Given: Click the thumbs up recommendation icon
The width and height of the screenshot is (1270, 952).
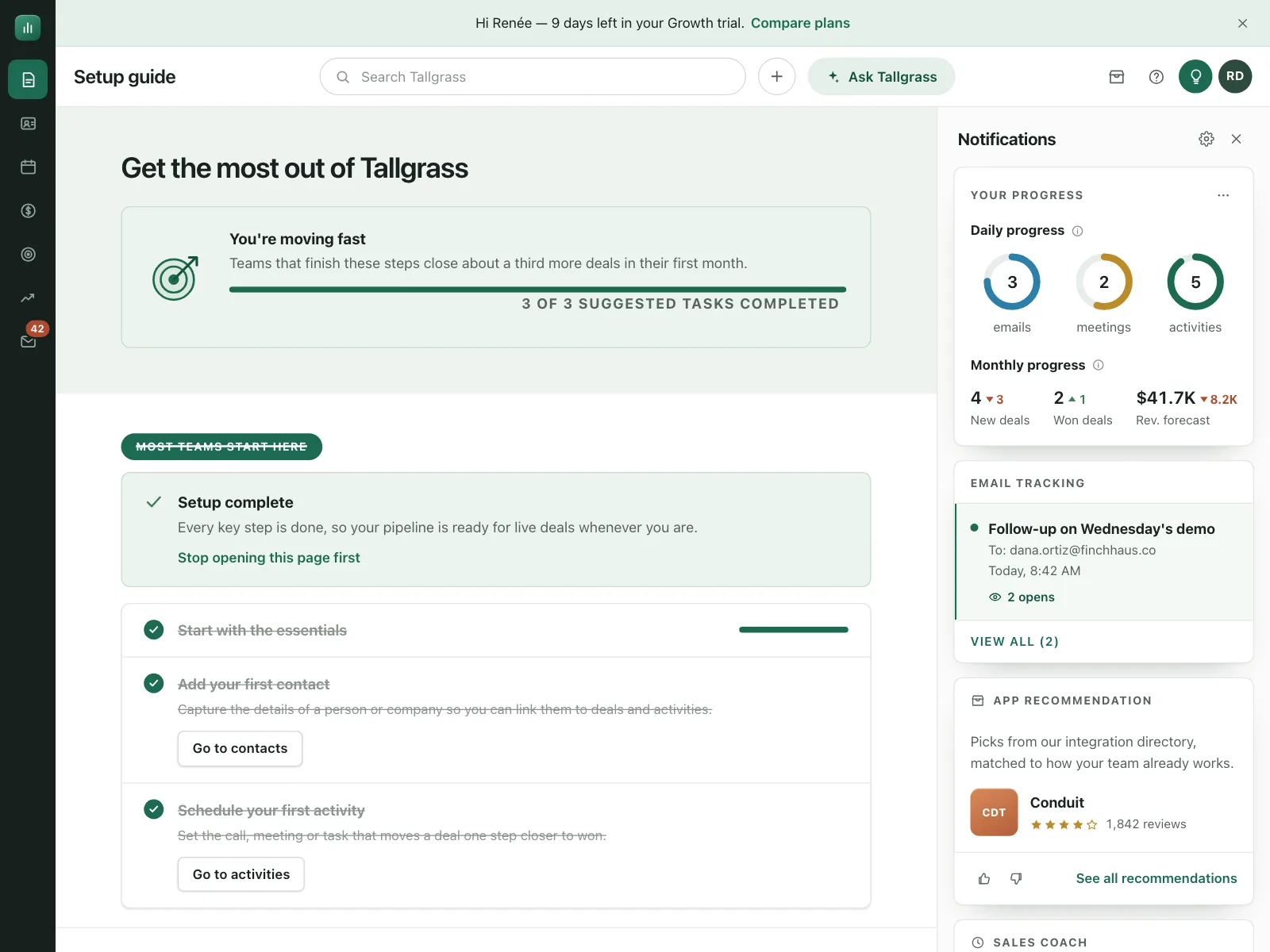Looking at the screenshot, I should click(x=984, y=878).
